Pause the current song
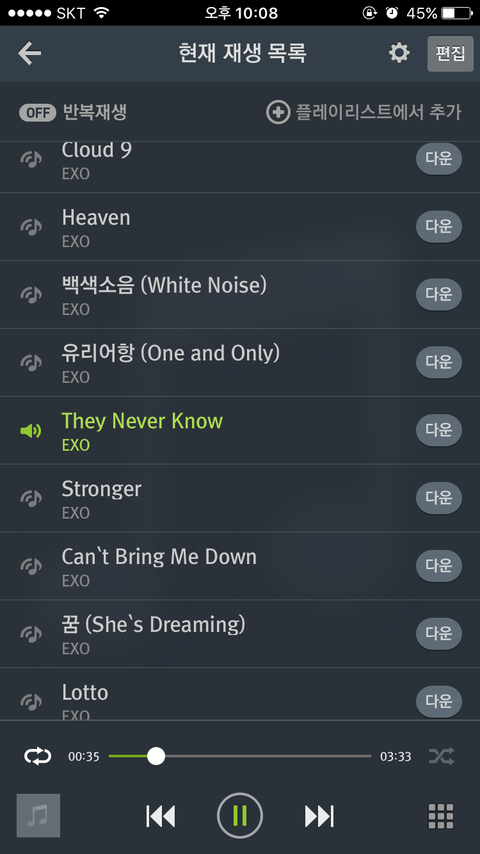The image size is (480, 854). [240, 816]
